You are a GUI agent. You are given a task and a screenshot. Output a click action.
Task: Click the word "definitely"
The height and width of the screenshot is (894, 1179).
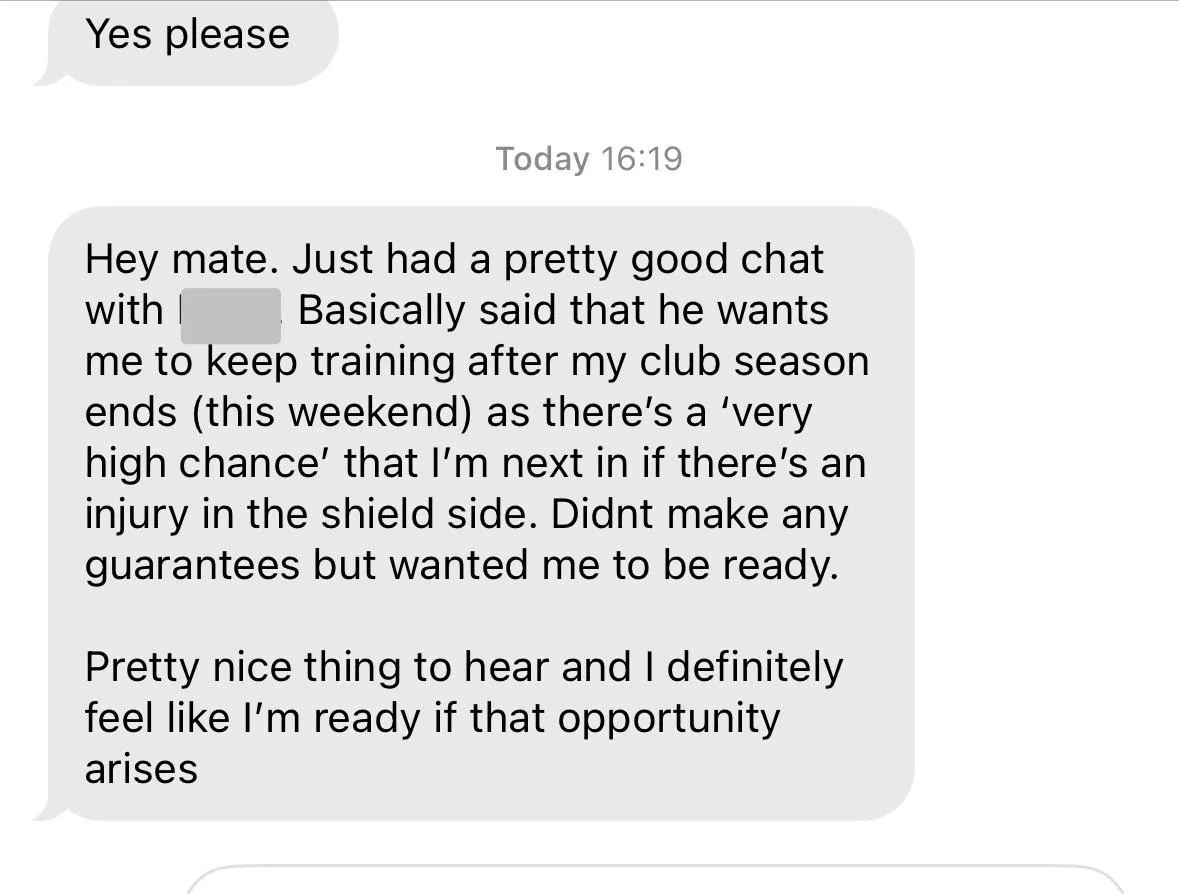coord(755,667)
